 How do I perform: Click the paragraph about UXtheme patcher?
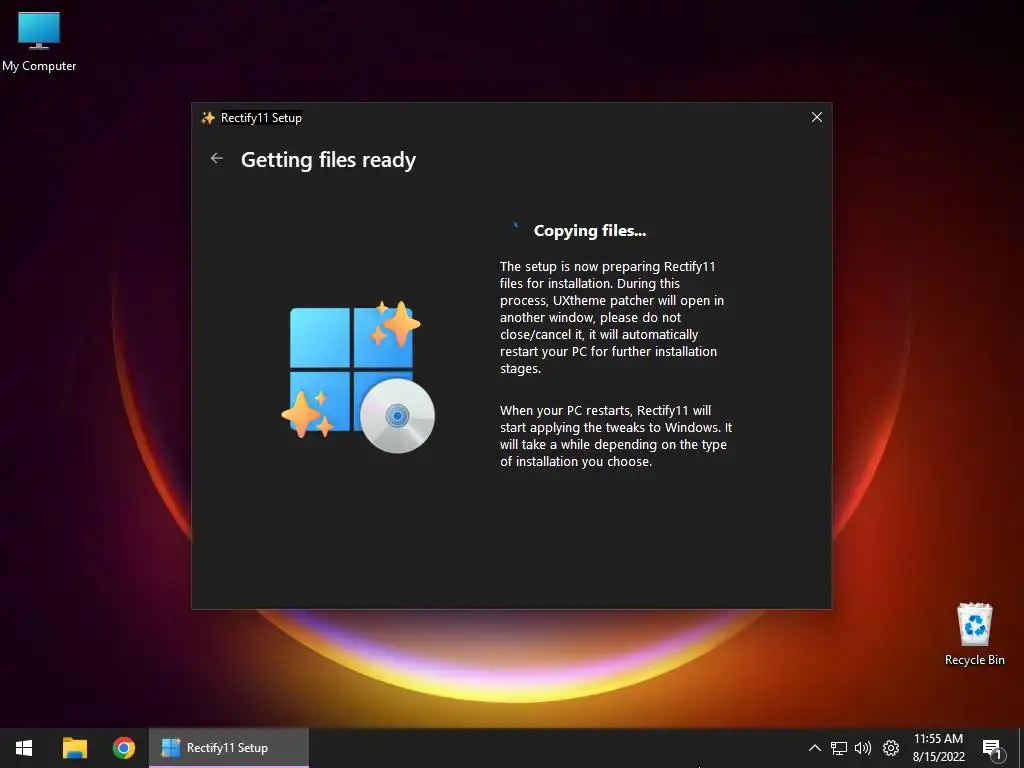click(x=612, y=317)
